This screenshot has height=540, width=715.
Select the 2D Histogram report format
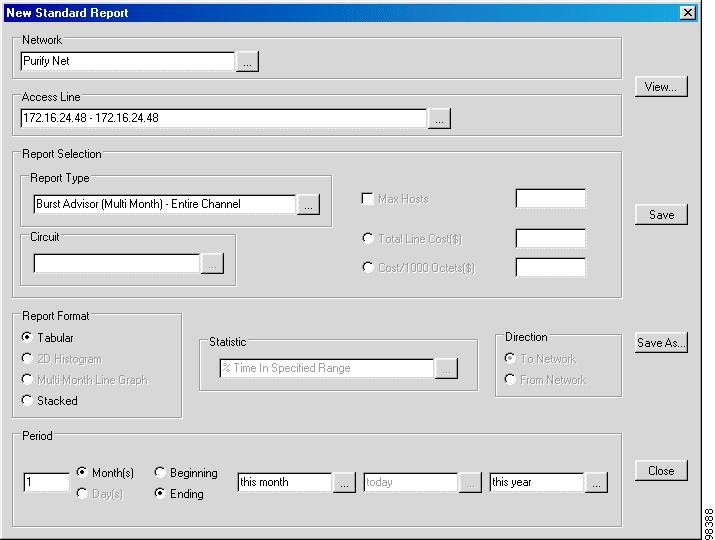(27, 358)
